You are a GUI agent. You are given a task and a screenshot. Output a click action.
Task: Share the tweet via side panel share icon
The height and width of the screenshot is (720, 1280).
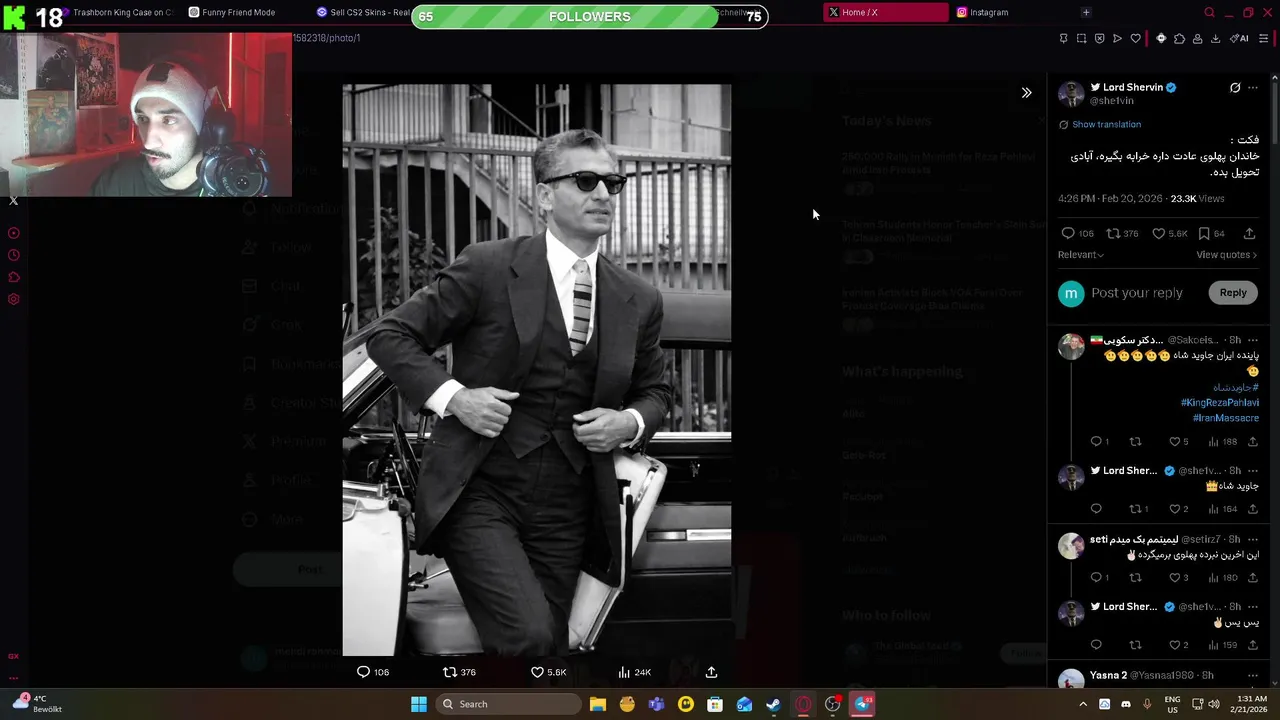(x=1249, y=233)
